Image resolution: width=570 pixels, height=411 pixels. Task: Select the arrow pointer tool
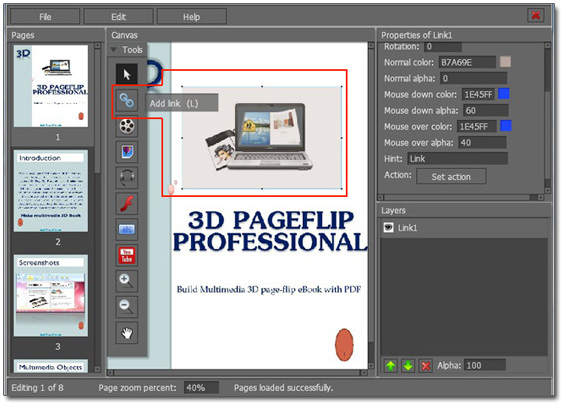[127, 74]
